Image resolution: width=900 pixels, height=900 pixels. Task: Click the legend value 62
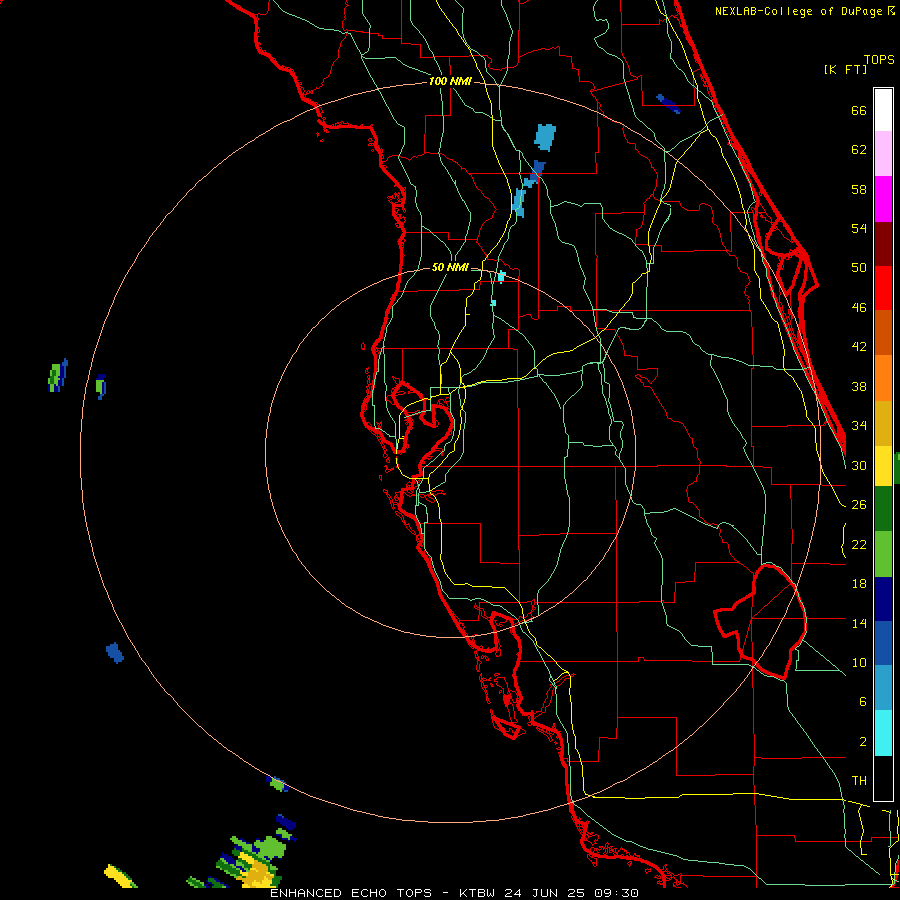pyautogui.click(x=859, y=150)
